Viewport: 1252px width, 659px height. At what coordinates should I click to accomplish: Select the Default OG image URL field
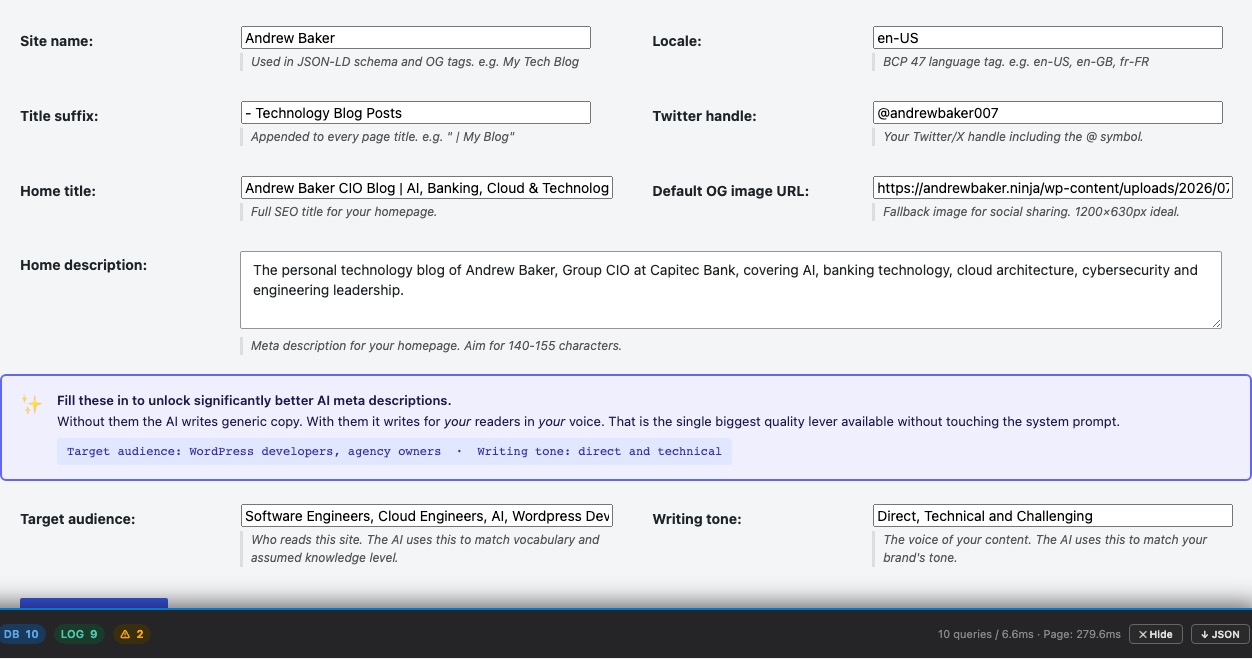[x=1052, y=188]
